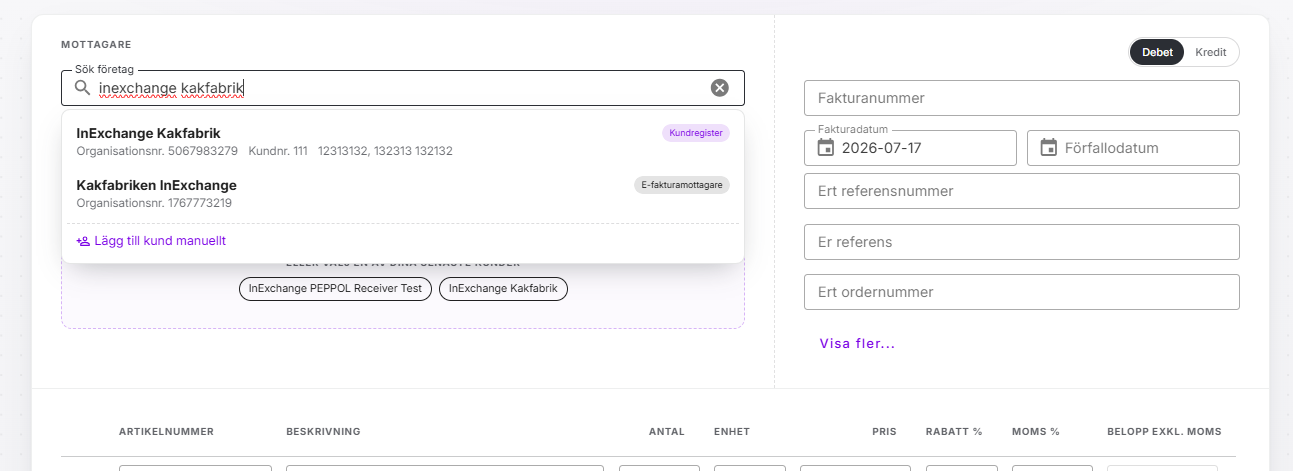Select recent customer InExchange Kakfabrik chip
The width and height of the screenshot is (1293, 471).
click(504, 289)
